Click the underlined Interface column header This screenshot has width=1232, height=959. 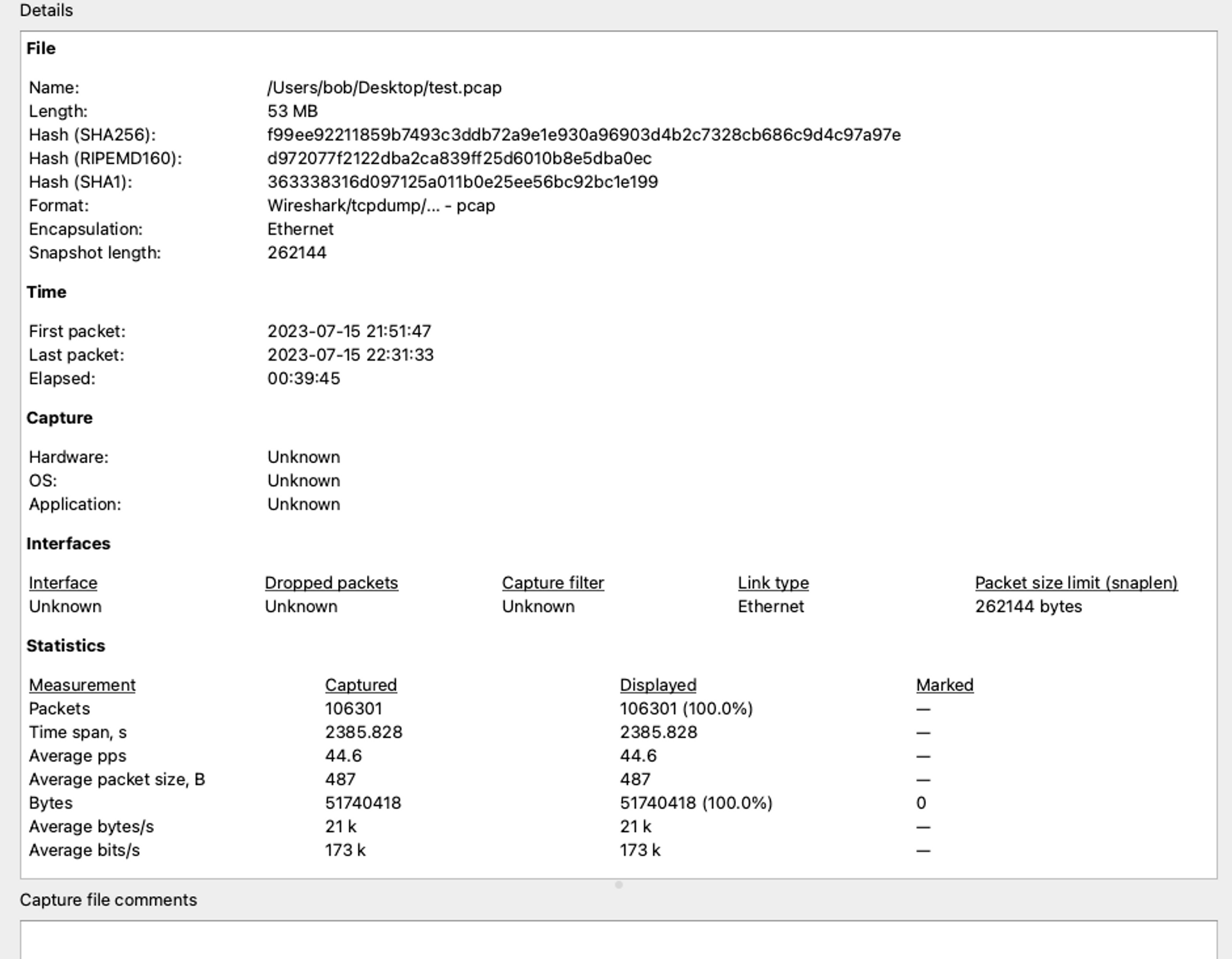click(63, 583)
